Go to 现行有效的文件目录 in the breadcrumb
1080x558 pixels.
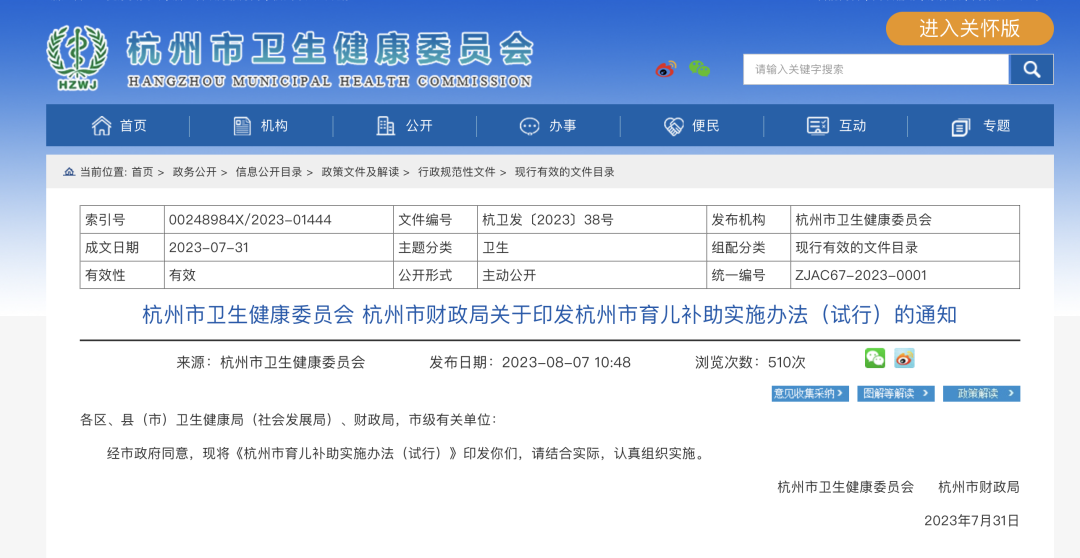(x=565, y=172)
